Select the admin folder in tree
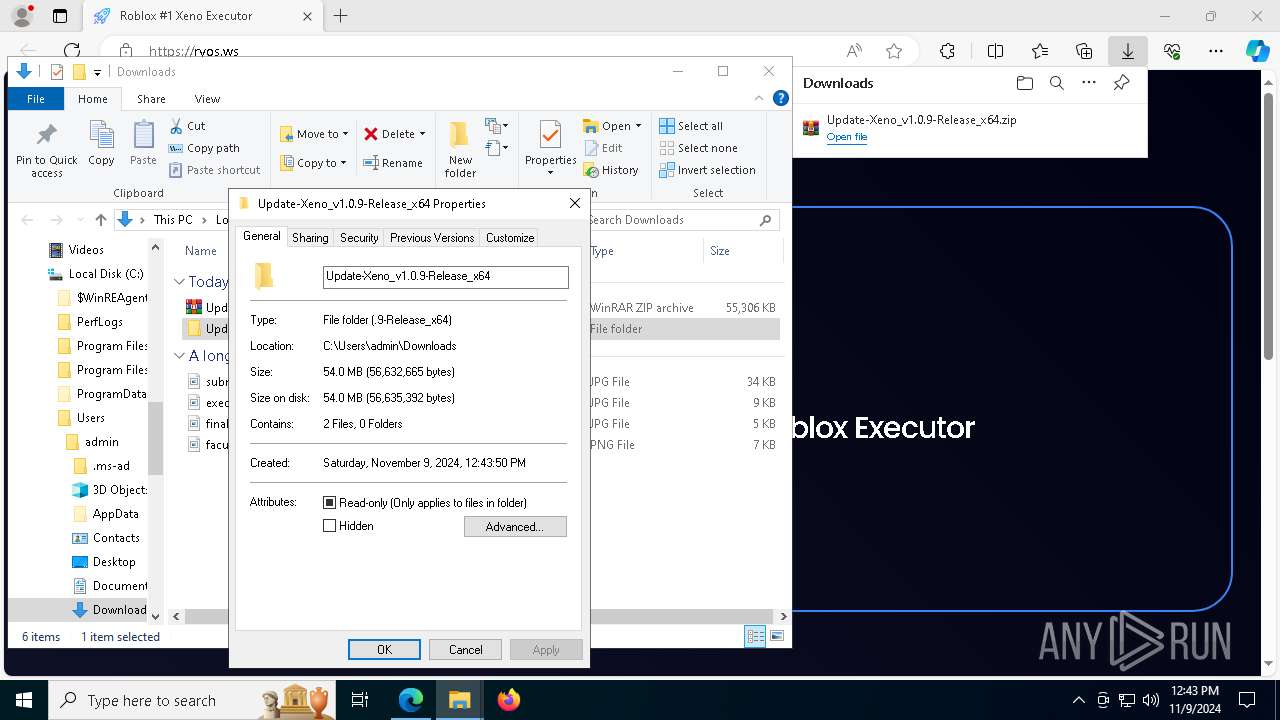 tap(101, 442)
